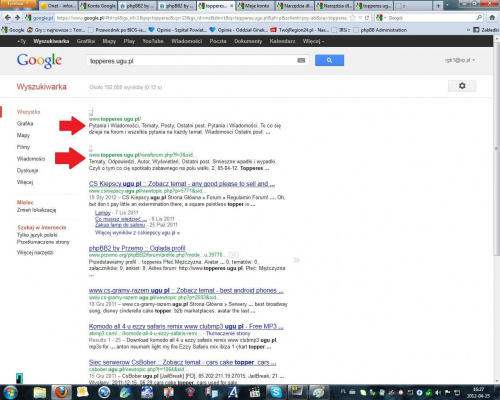Screen dimensions: 500x400
Task: Open the list-all-tabs dropdown arrow
Action: click(x=446, y=6)
